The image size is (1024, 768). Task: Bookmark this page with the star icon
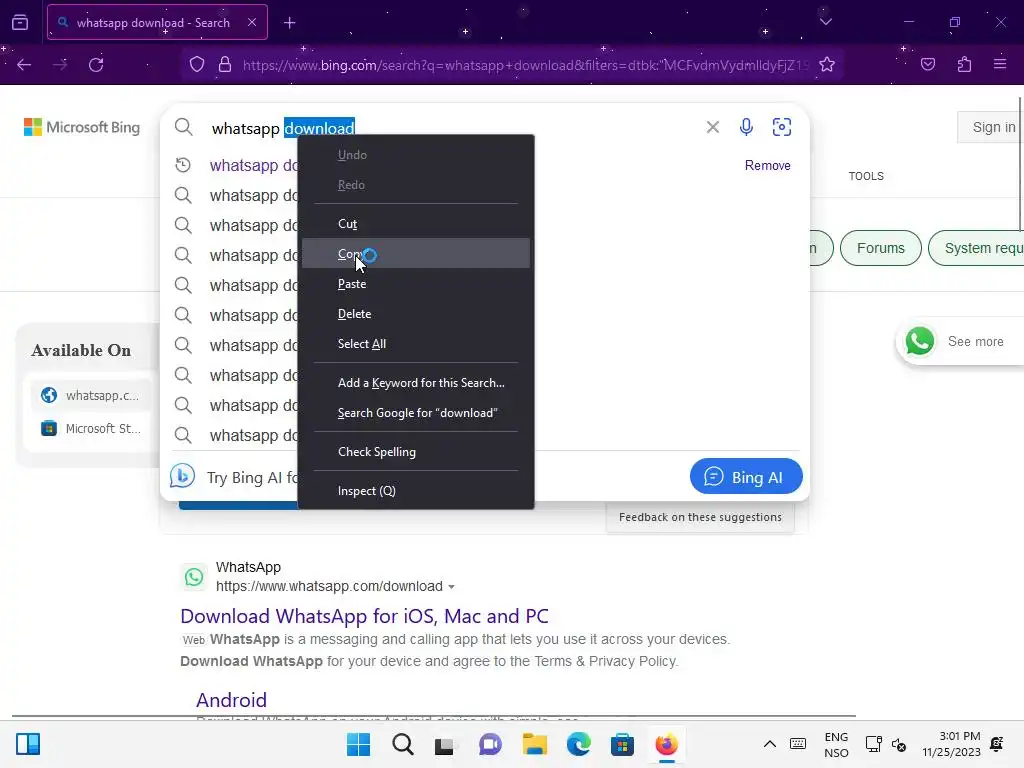(x=827, y=65)
